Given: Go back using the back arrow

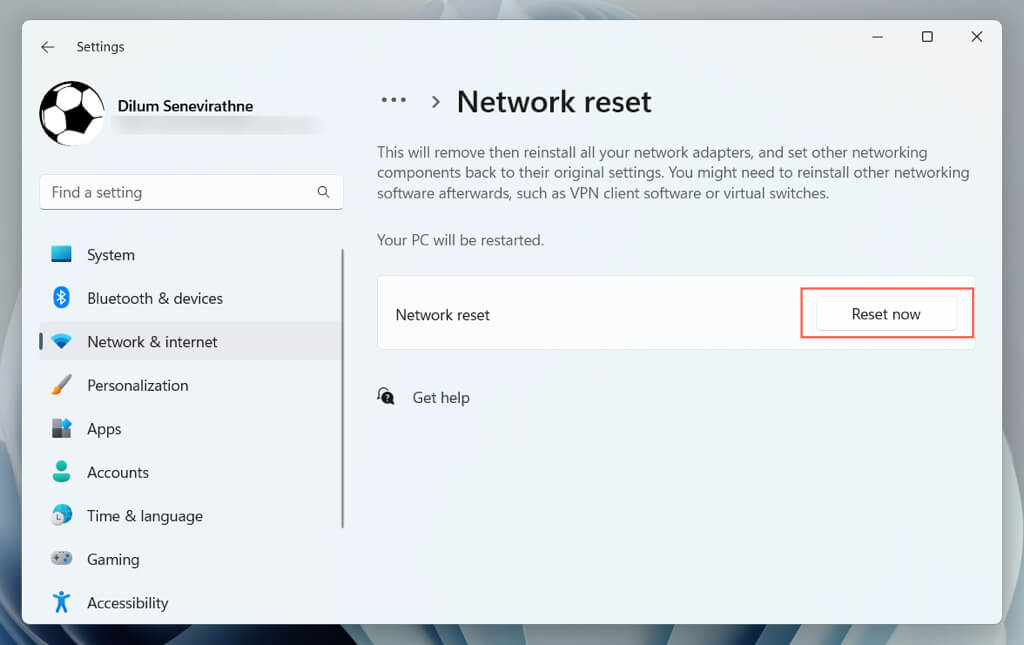Looking at the screenshot, I should pos(48,47).
